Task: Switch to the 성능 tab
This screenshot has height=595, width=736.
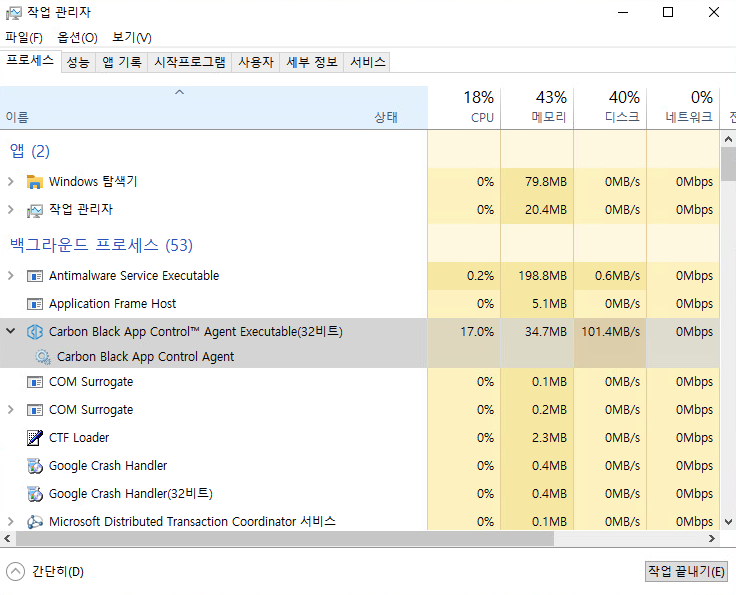Action: coord(78,62)
